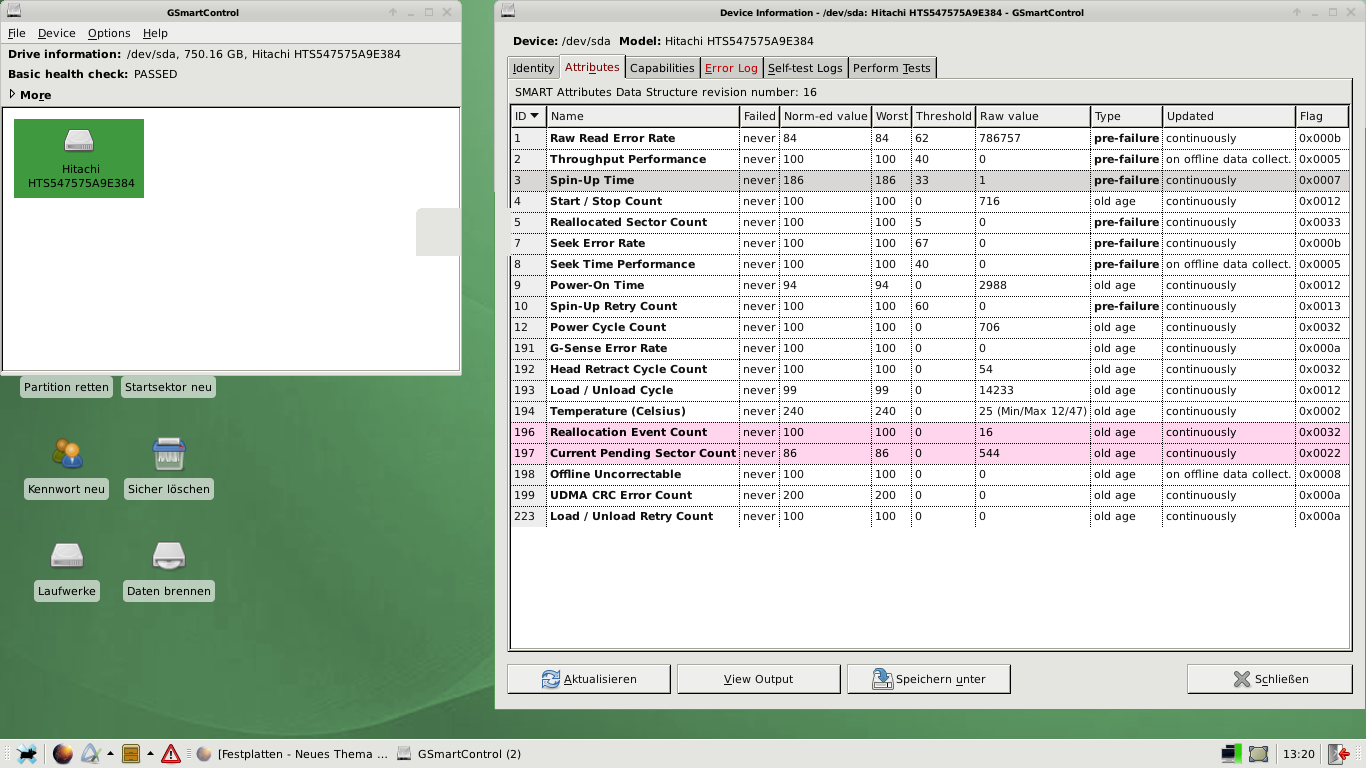Select the Offline Uncorrectable row
1366x768 pixels.
(929, 474)
